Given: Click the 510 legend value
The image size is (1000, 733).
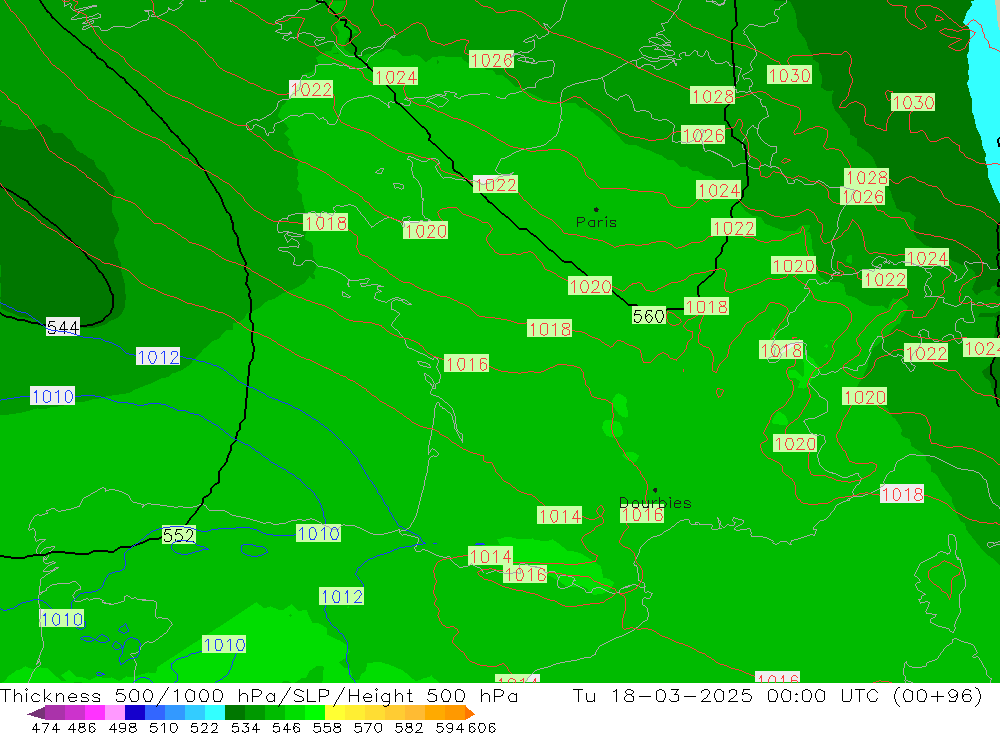Looking at the screenshot, I should coord(163,727).
